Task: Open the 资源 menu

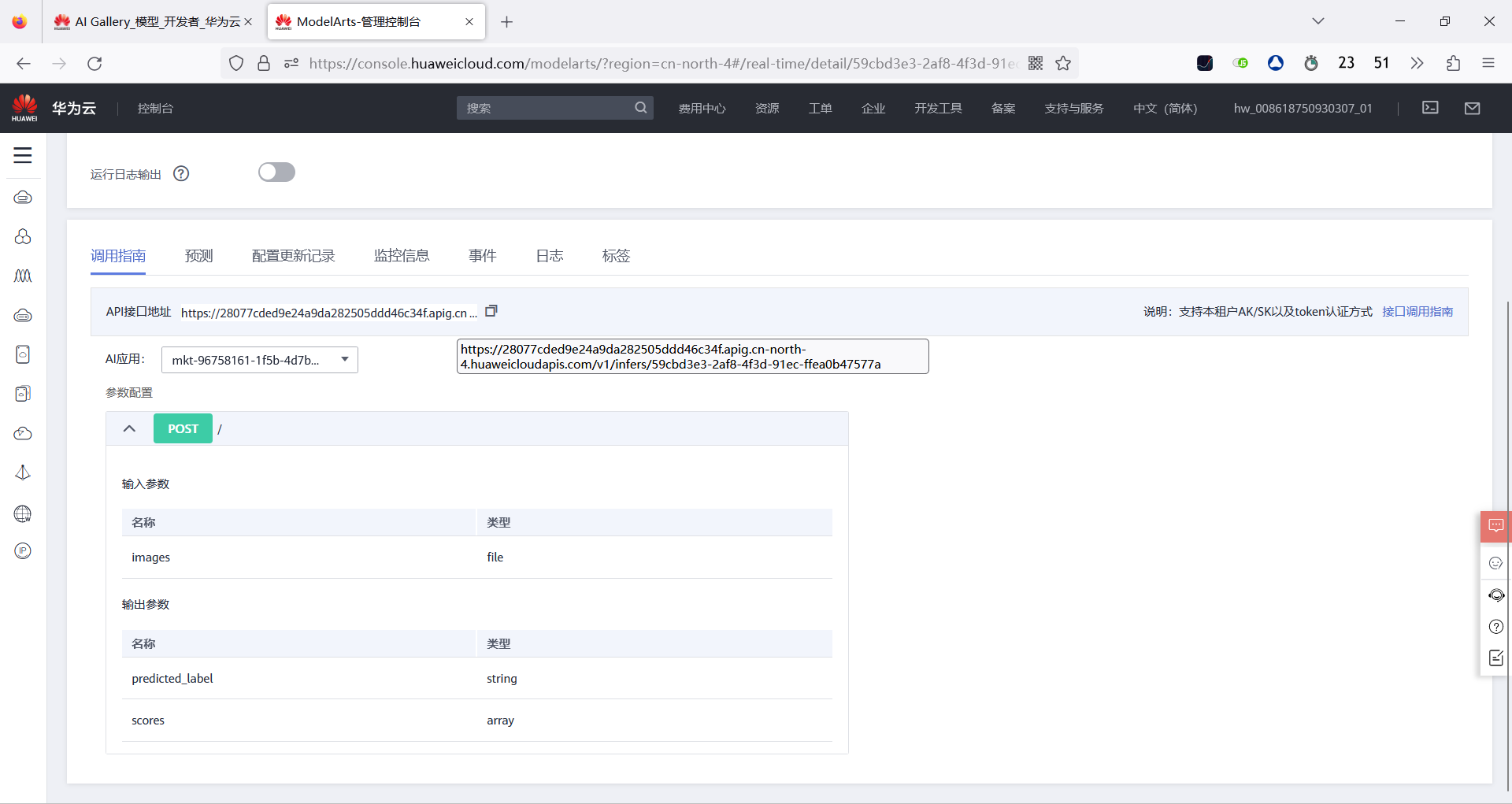Action: click(x=767, y=109)
